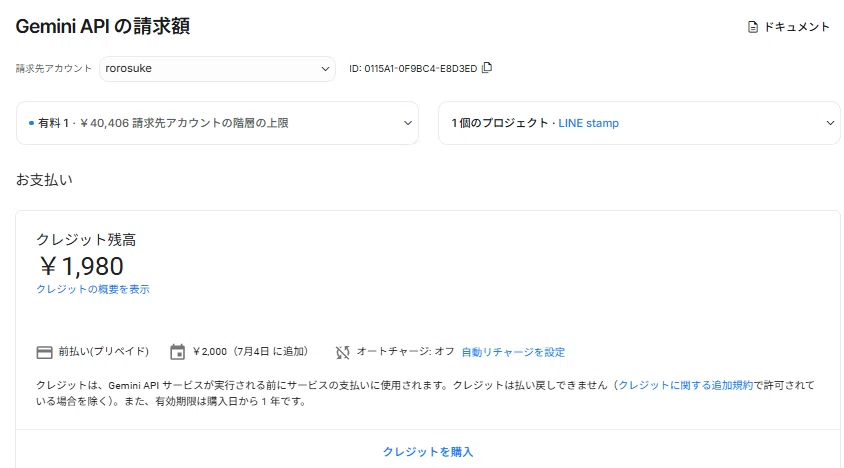Click the ¥1,980 credit balance amount
Screen dimensions: 844x468
click(81, 266)
